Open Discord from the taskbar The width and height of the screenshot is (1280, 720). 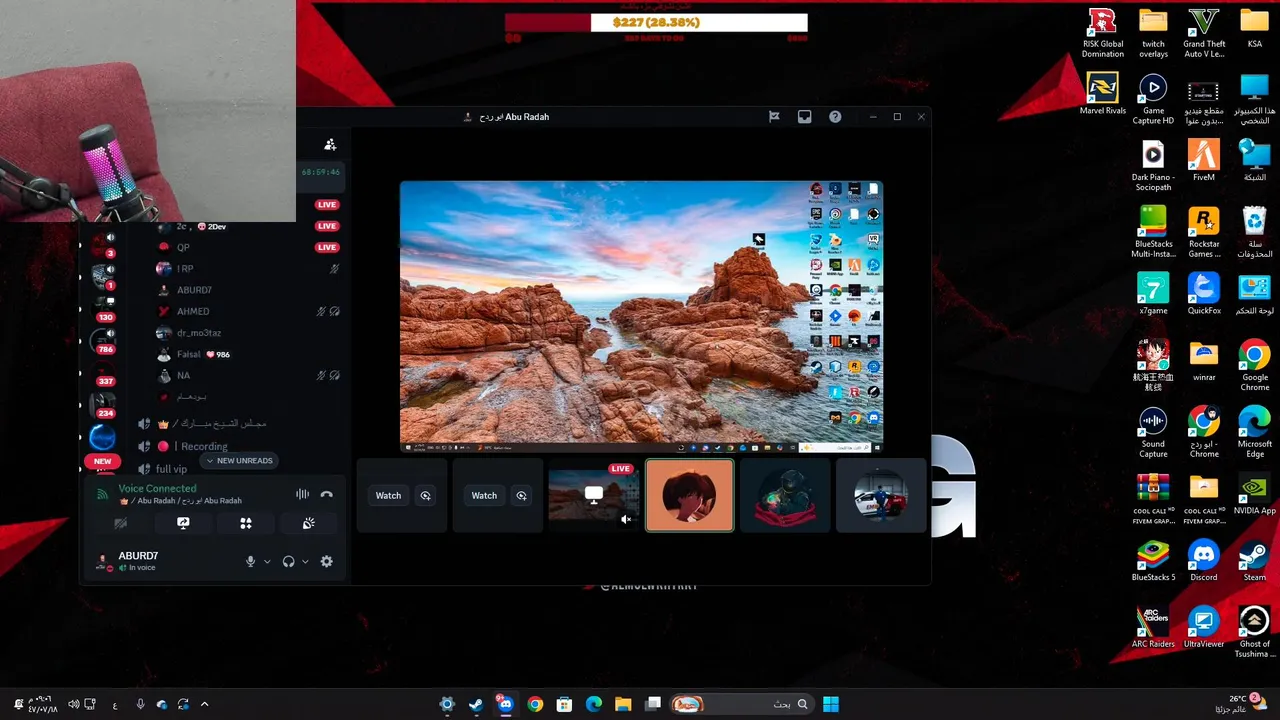tap(505, 704)
